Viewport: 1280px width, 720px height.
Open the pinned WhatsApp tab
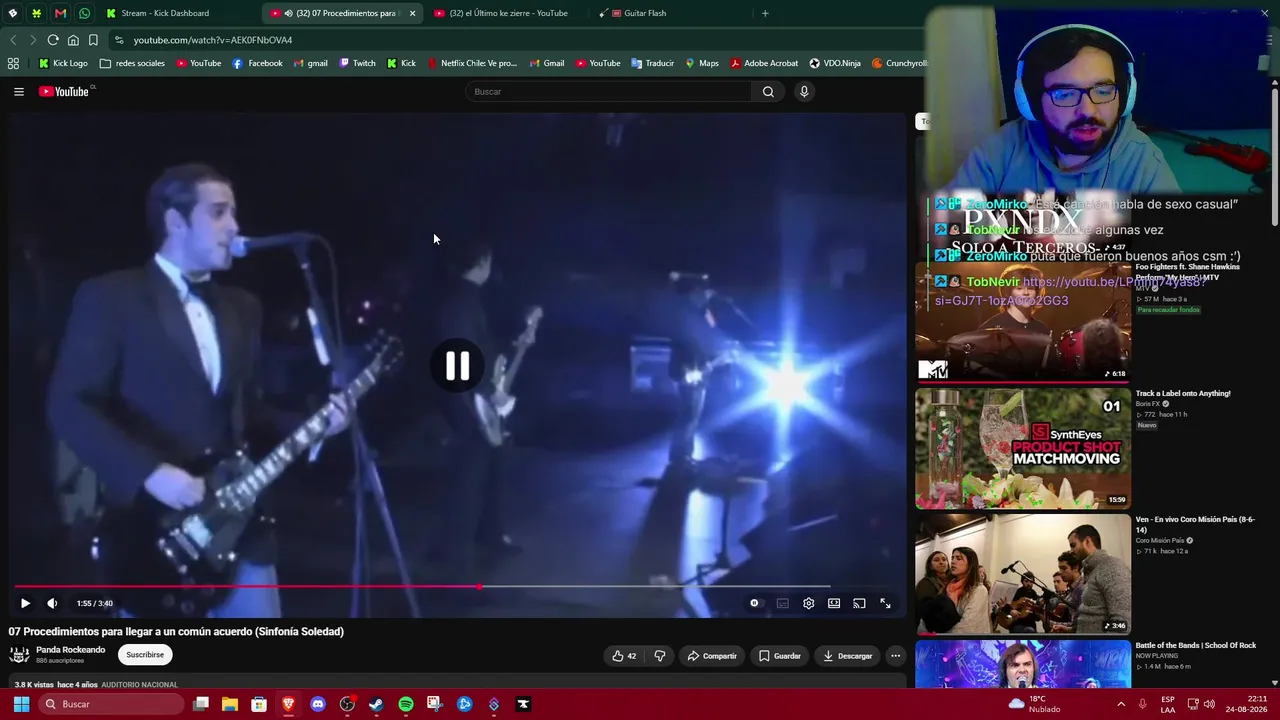(84, 13)
